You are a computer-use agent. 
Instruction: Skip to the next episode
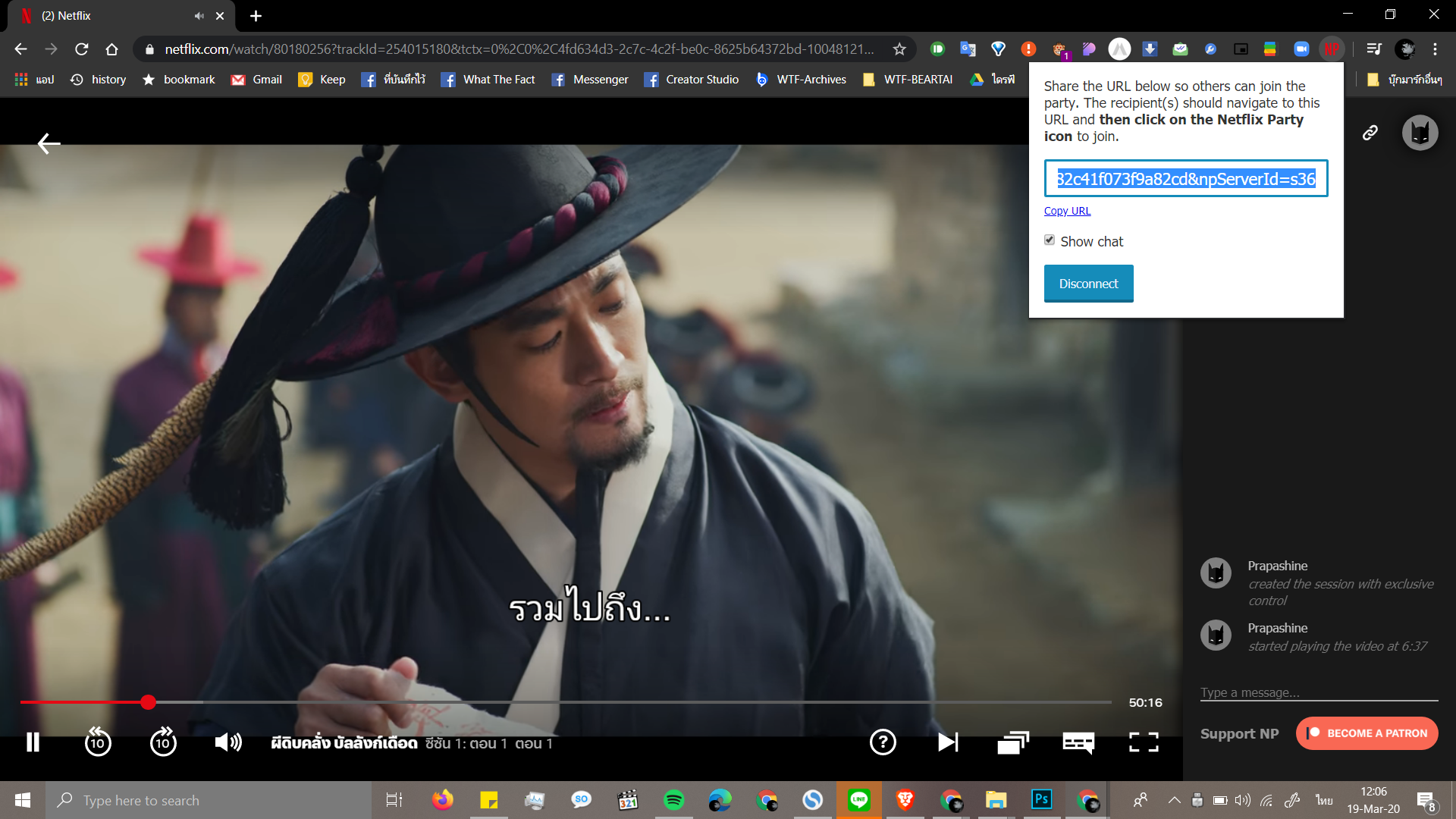click(948, 742)
